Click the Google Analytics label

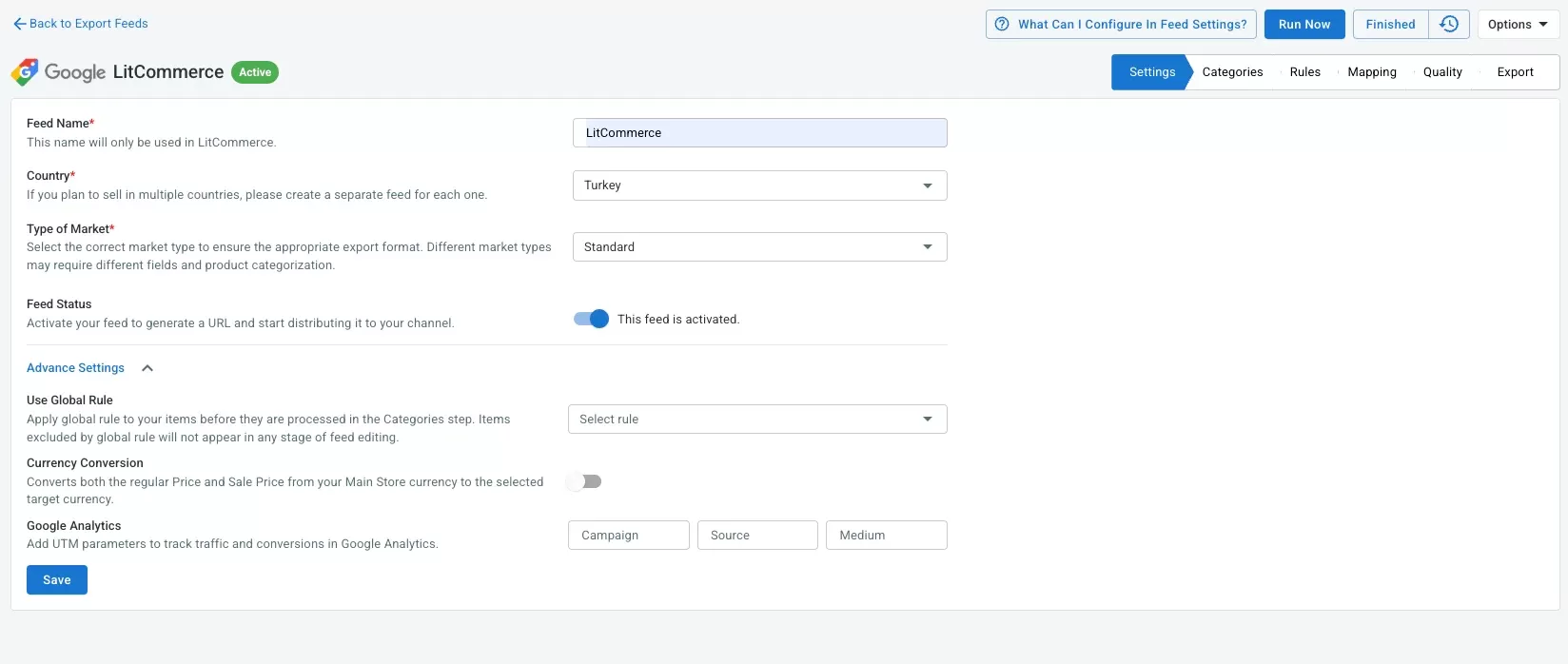coord(74,526)
